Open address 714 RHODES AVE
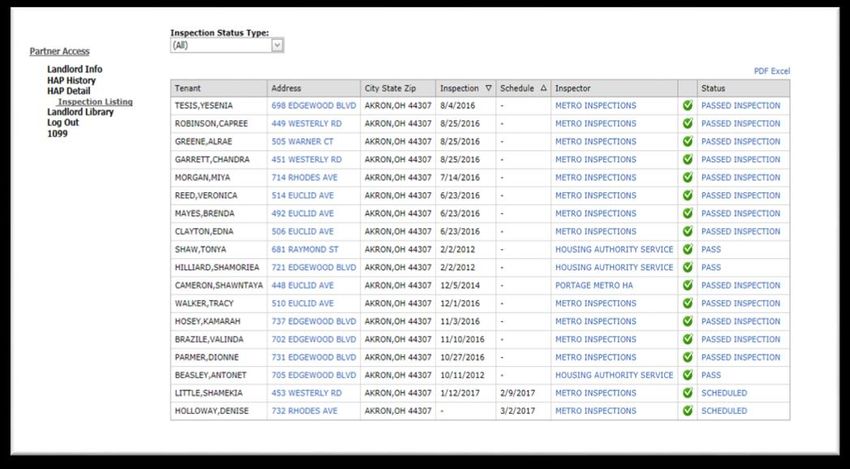The image size is (850, 469). [305, 177]
